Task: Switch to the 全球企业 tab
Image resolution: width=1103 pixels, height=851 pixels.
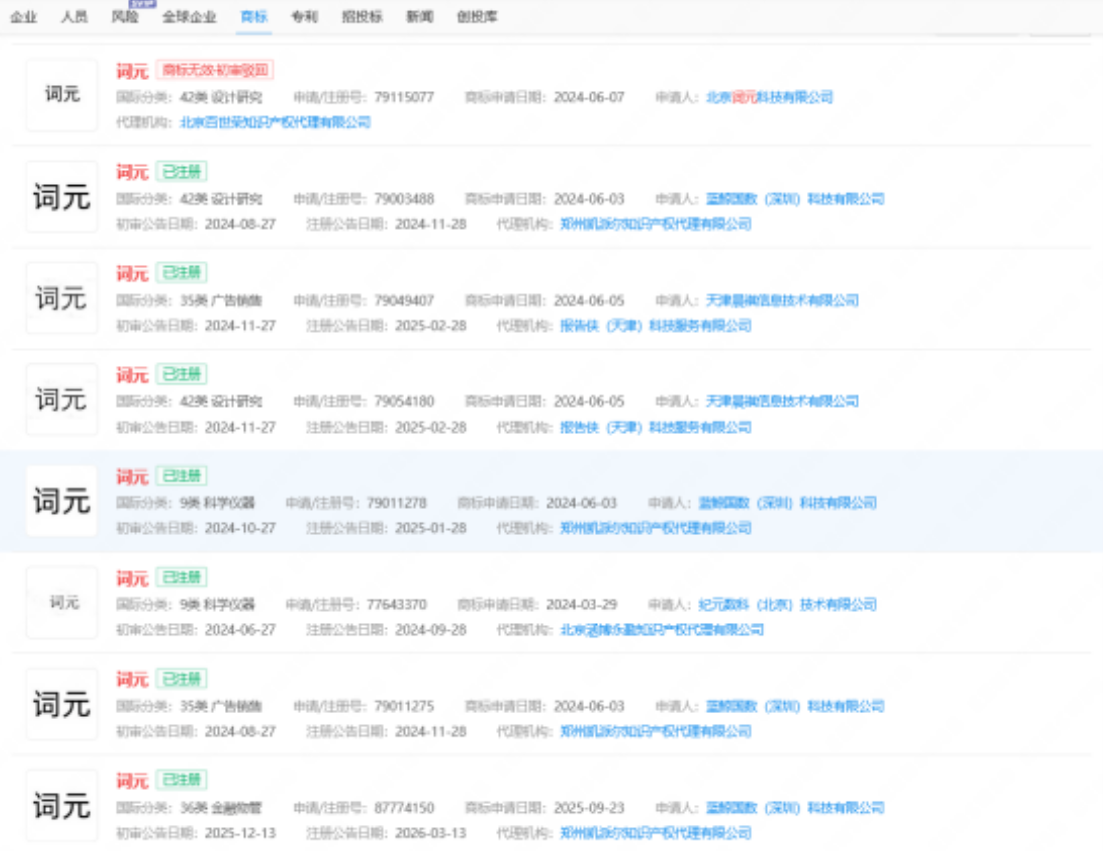Action: tap(188, 17)
